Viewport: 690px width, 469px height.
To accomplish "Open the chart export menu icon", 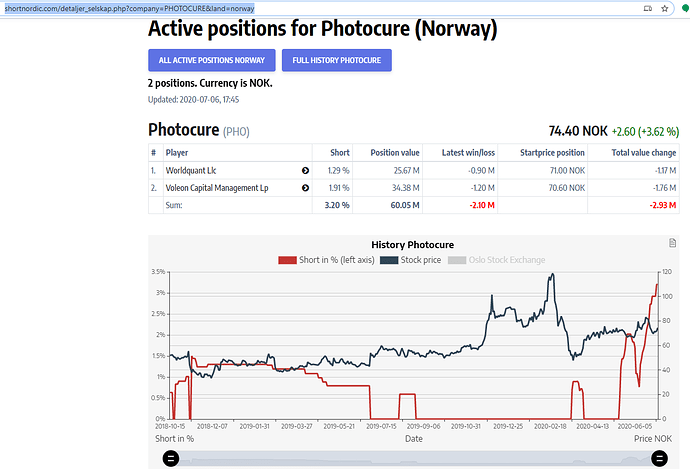I will click(x=672, y=243).
